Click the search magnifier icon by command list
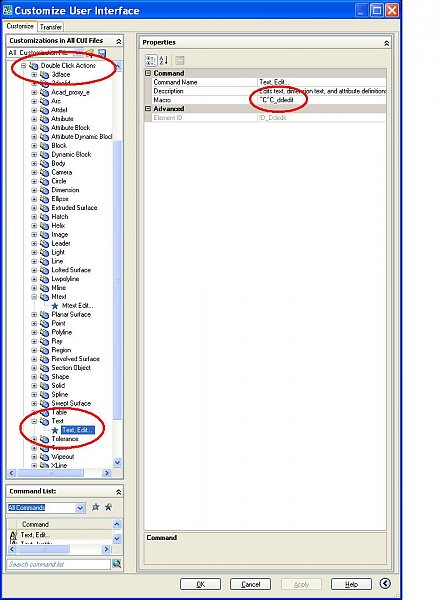Viewport: 444px width, 600px height. (117, 563)
